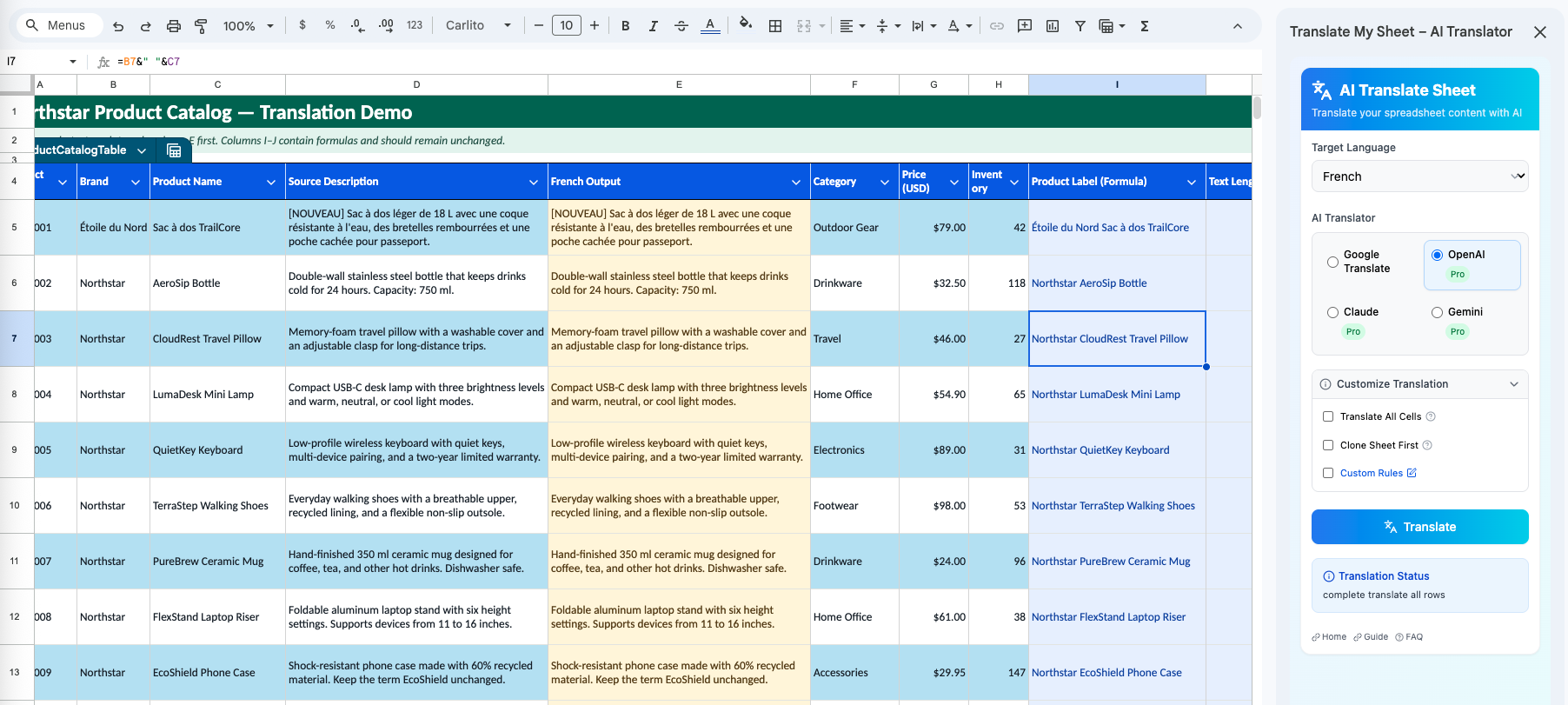The image size is (1568, 705).
Task: Show help for Clone Sheet First
Action: [1427, 445]
